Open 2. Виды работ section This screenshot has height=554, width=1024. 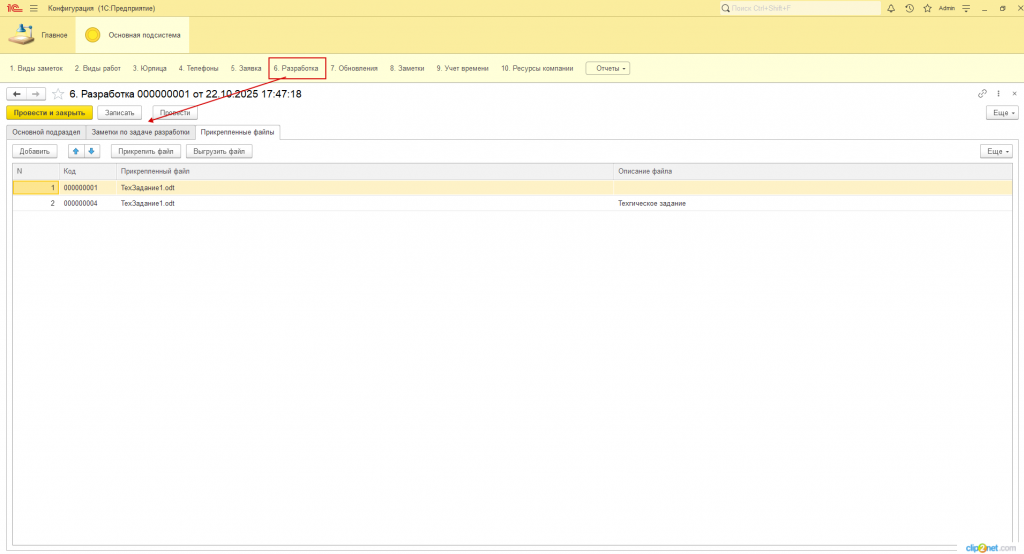pos(98,69)
